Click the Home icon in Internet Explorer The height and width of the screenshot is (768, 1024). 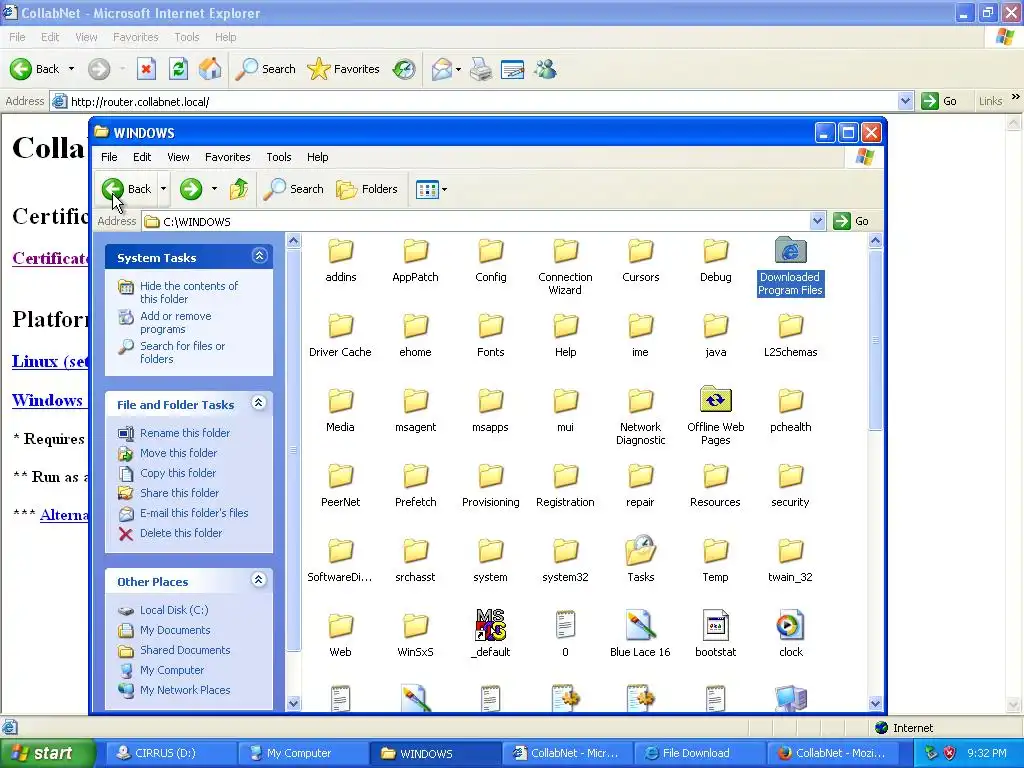pos(210,69)
